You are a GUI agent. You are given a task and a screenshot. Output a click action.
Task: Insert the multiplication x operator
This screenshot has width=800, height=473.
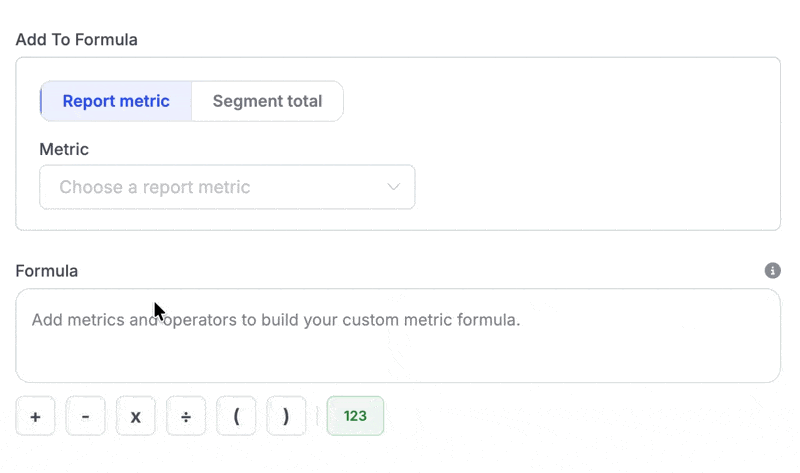click(x=136, y=416)
